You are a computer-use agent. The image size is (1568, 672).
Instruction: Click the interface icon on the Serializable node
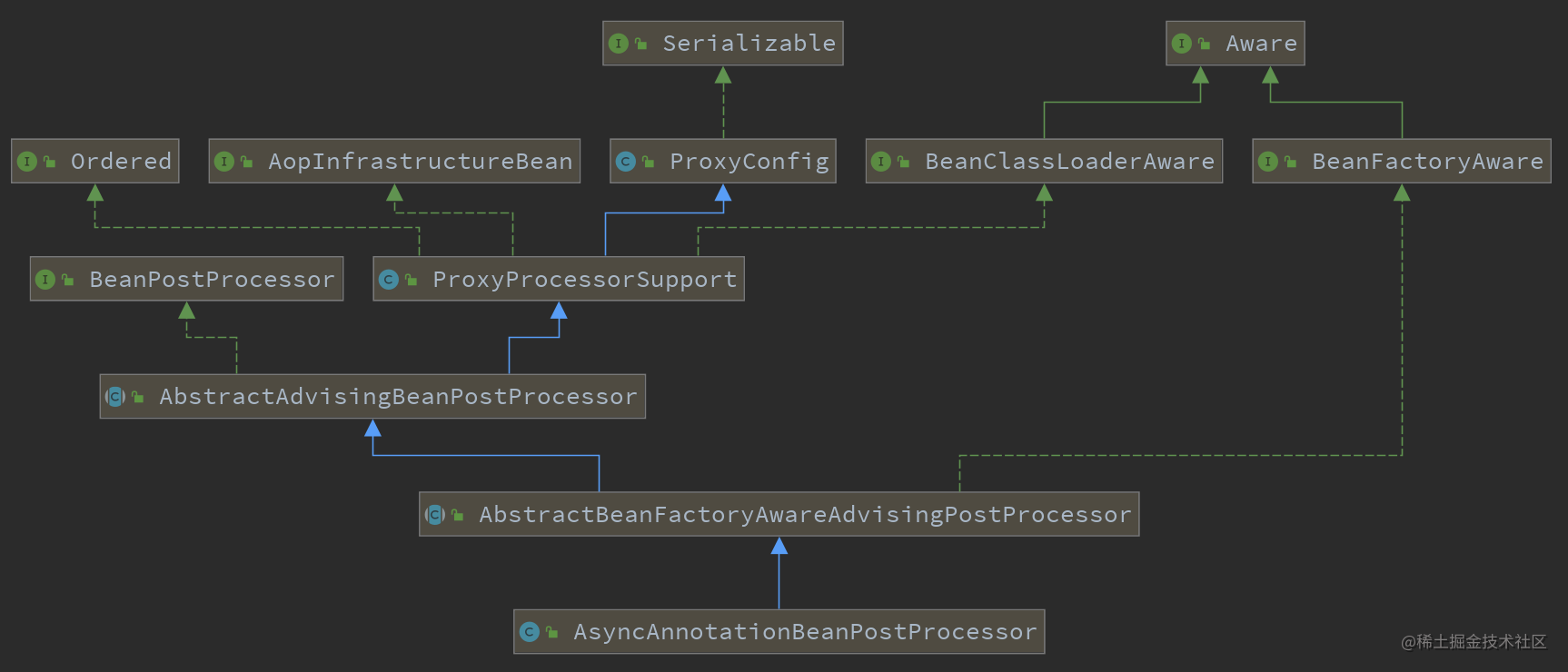click(x=619, y=44)
